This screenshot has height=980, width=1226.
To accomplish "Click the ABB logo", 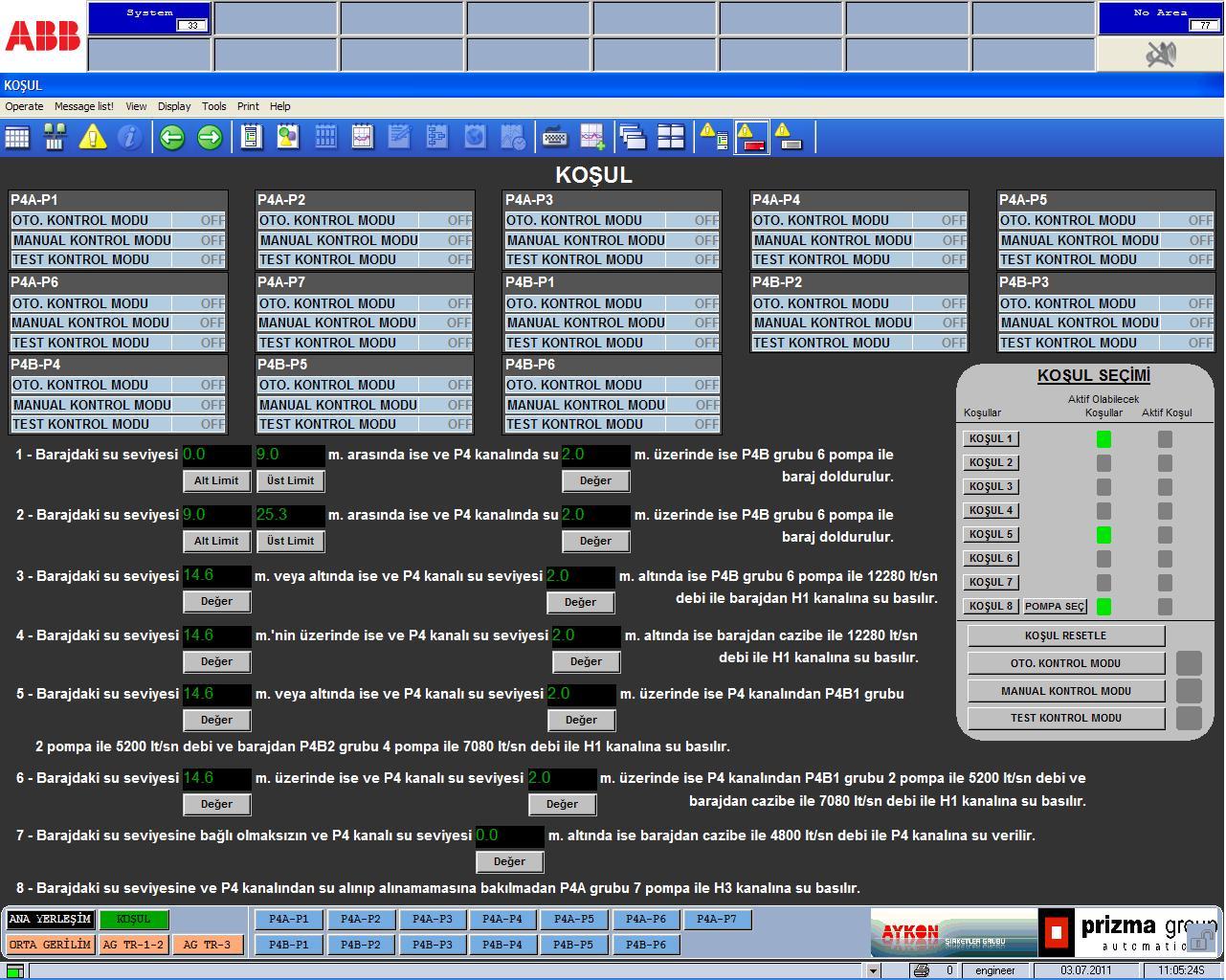I will 43,36.
